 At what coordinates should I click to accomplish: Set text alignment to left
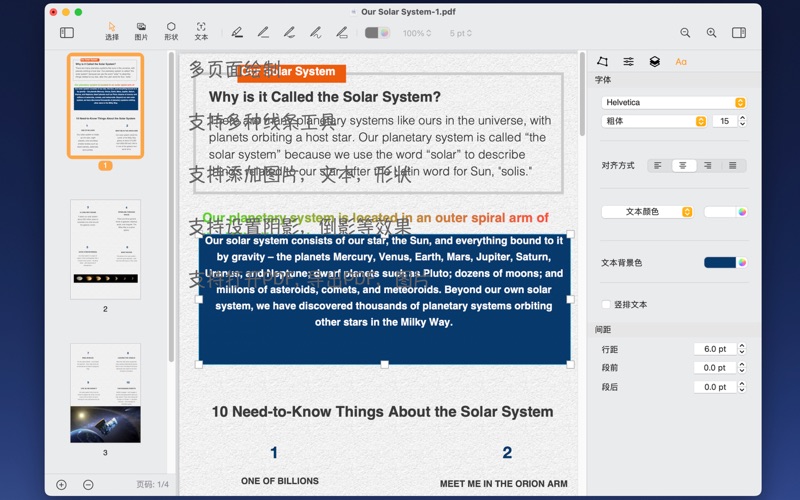pos(658,165)
